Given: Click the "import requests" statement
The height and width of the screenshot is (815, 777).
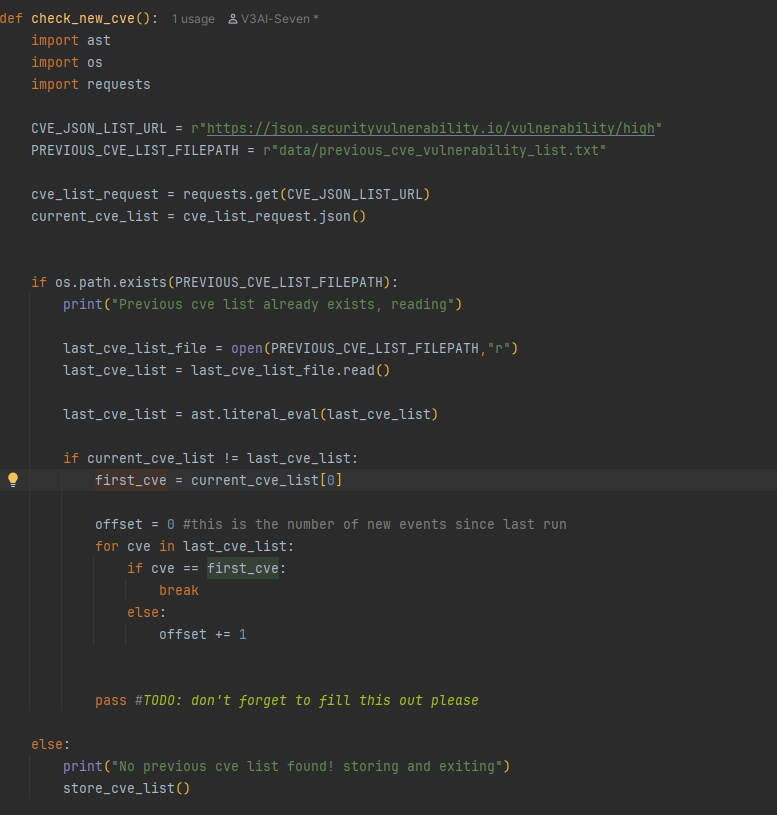Looking at the screenshot, I should [x=90, y=84].
